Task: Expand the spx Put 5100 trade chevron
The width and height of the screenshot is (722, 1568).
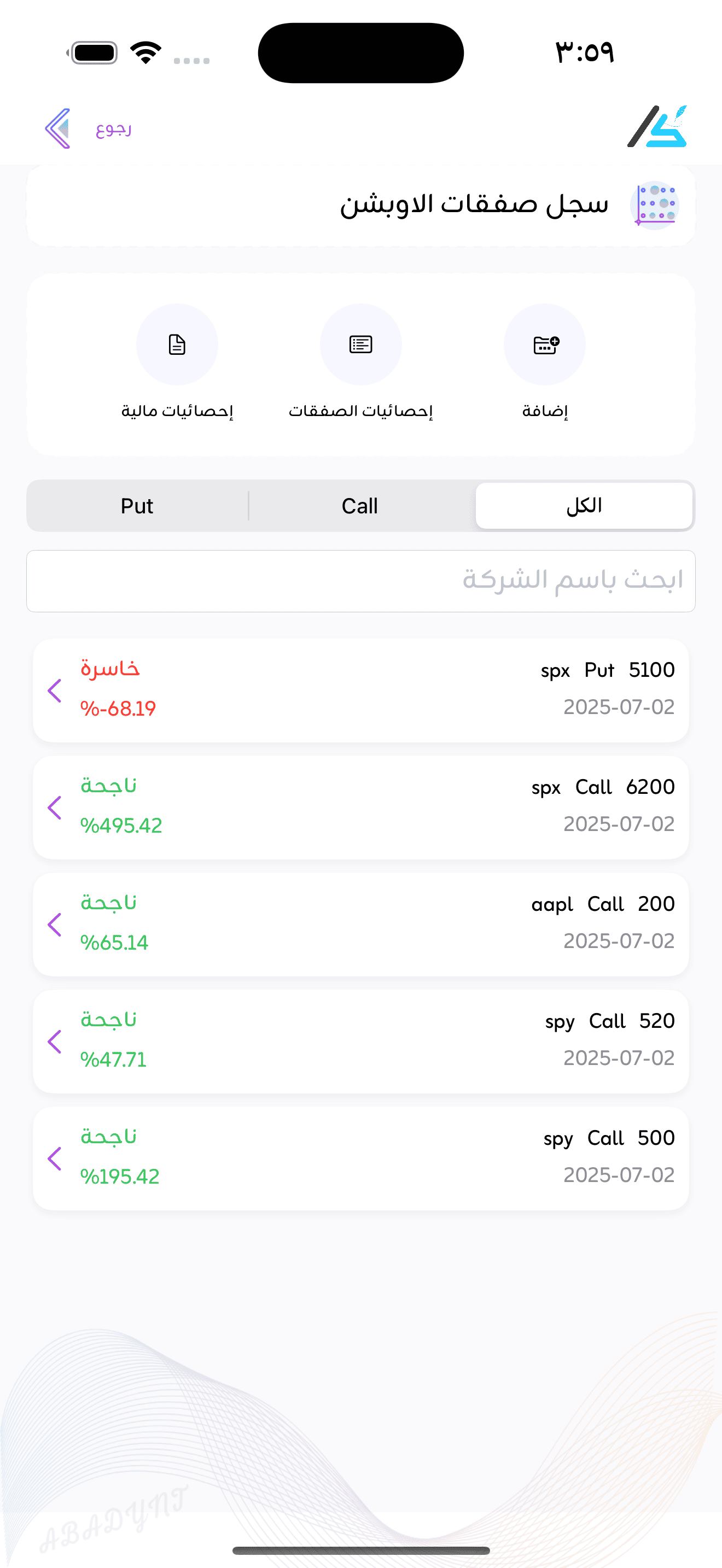Action: click(x=55, y=691)
